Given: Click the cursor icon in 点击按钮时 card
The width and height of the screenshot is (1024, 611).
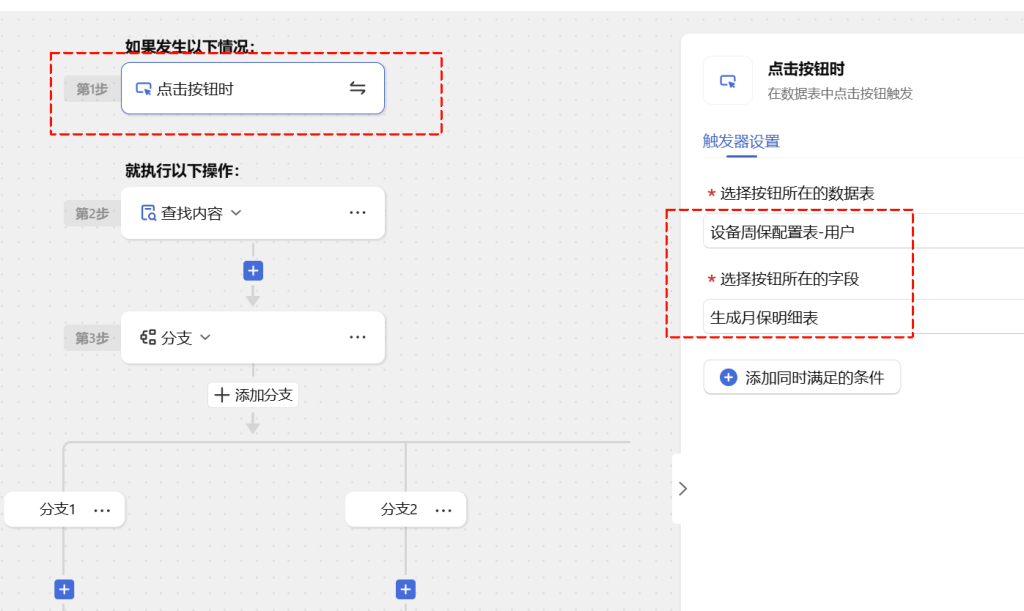Looking at the screenshot, I should click(x=143, y=89).
